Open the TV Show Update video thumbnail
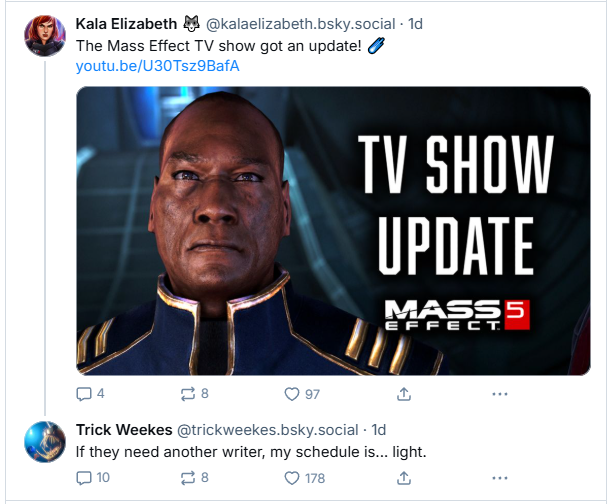608x504 pixels. [333, 231]
